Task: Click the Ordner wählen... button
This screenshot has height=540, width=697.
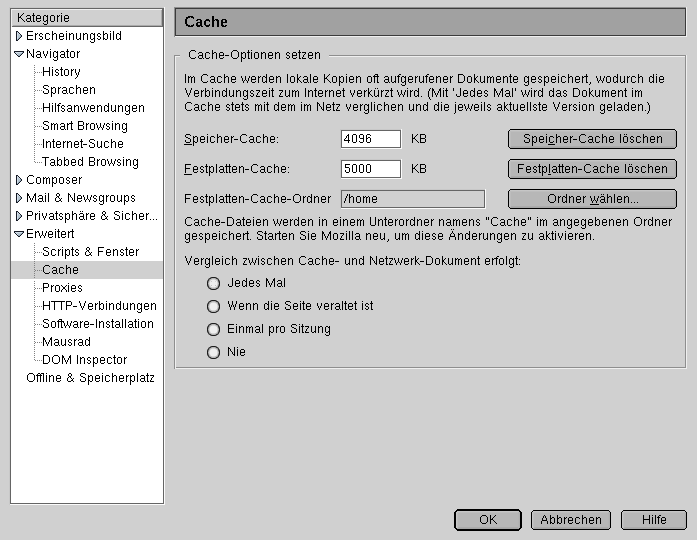Action: [x=593, y=199]
